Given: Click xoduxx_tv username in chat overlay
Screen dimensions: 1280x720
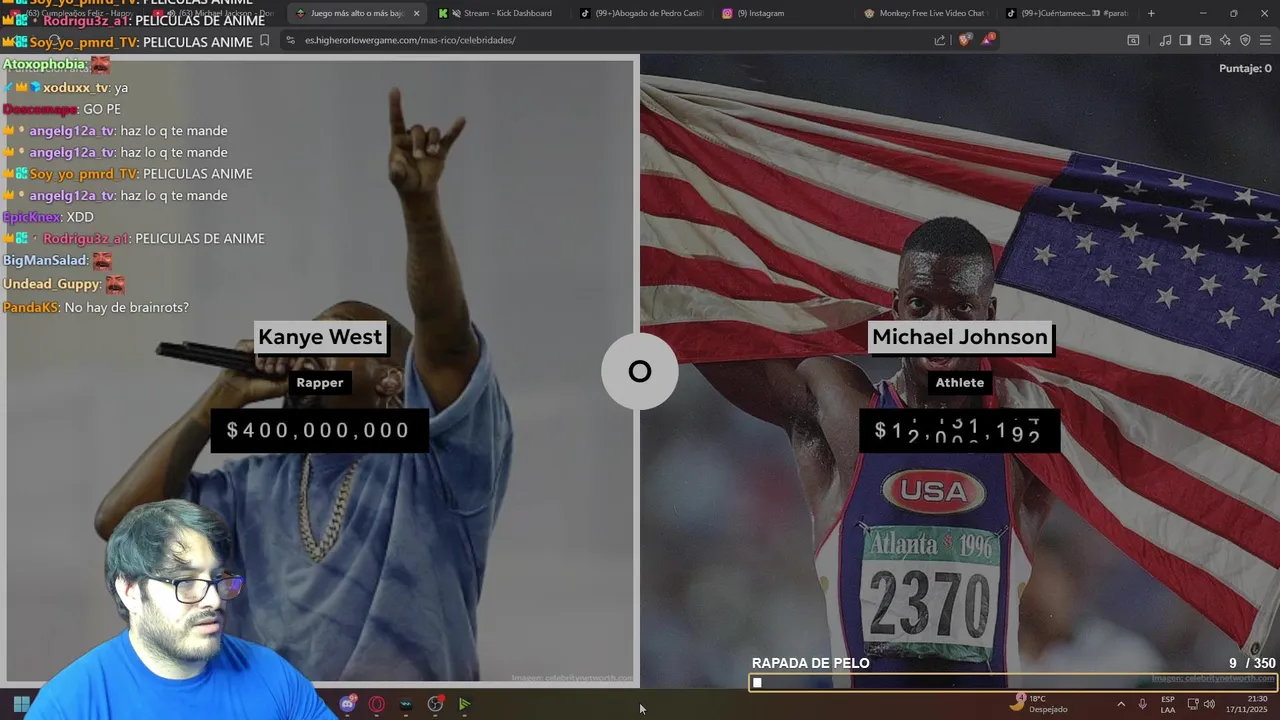Looking at the screenshot, I should click(75, 88).
